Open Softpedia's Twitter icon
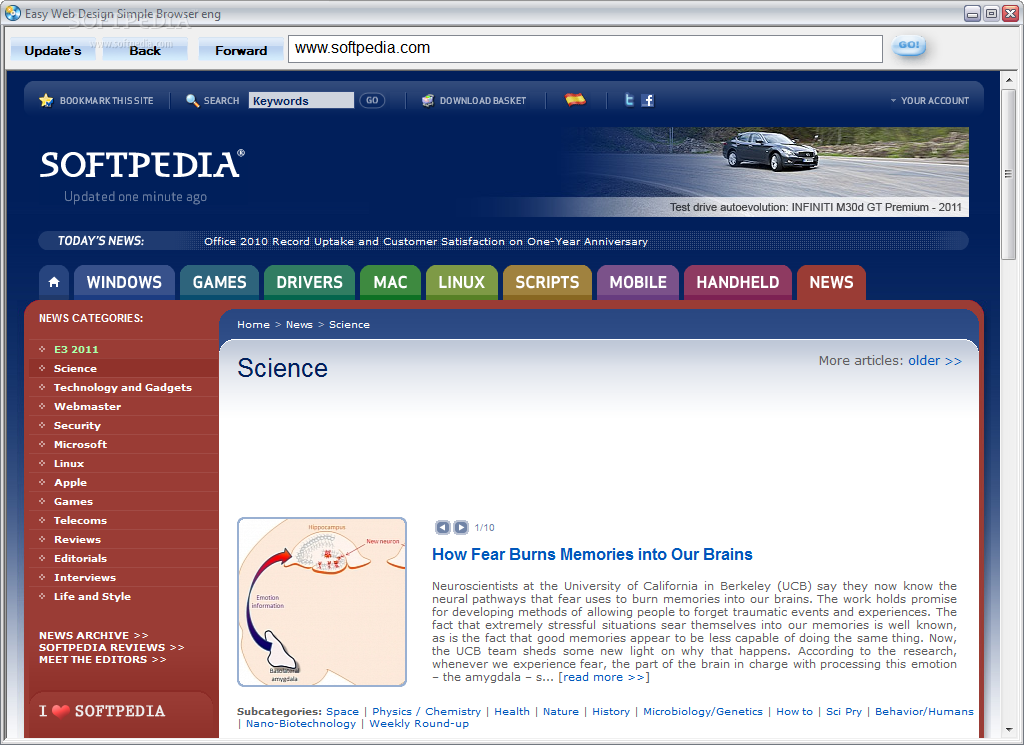This screenshot has width=1024, height=745. click(x=629, y=100)
